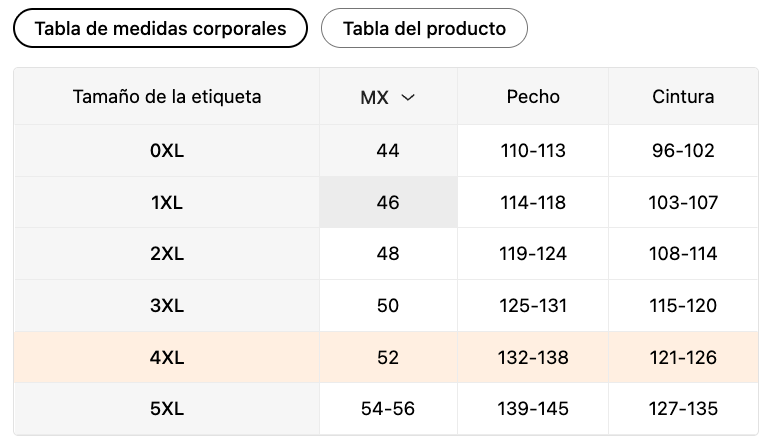This screenshot has width=772, height=446.
Task: Click the 132-138 chest measurement cell
Action: coord(533,357)
